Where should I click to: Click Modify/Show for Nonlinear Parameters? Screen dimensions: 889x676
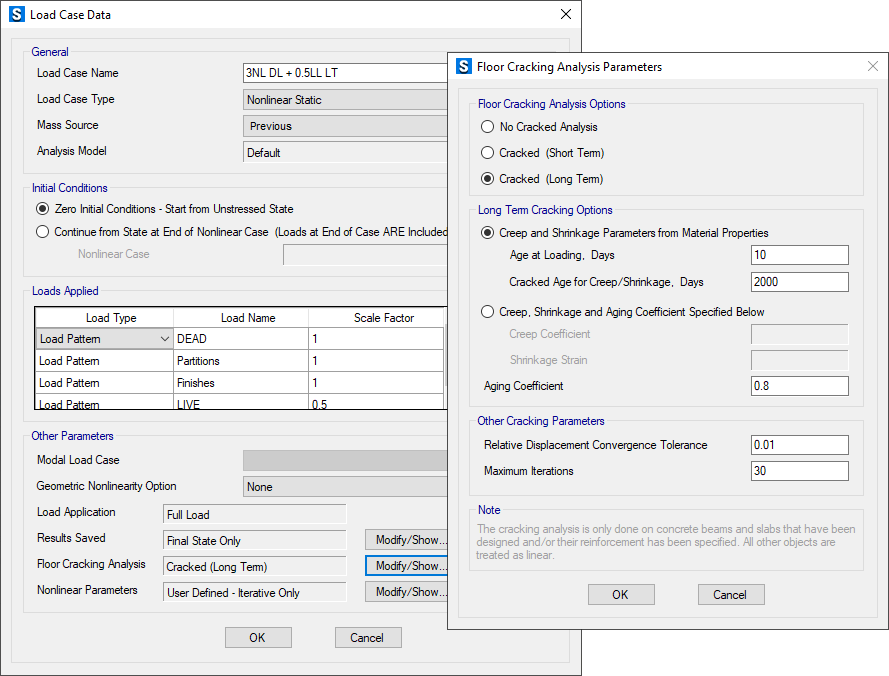[x=406, y=592]
